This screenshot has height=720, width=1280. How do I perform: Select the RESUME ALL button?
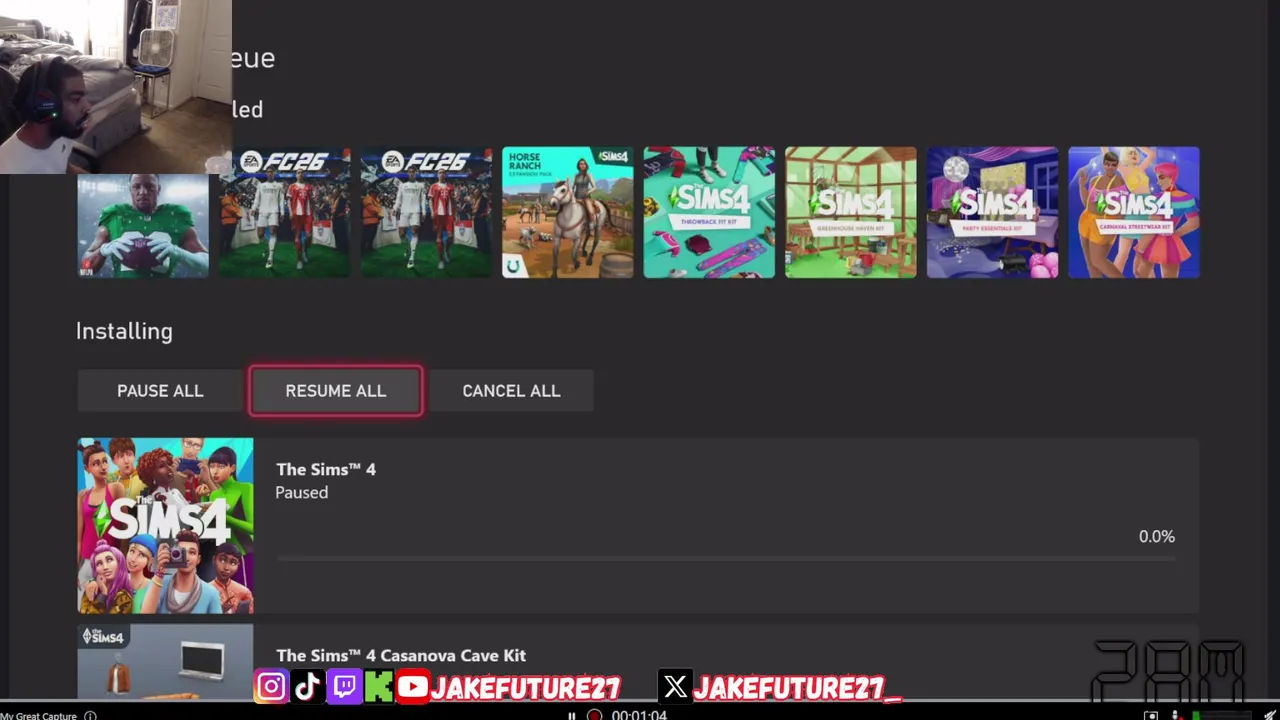point(335,391)
